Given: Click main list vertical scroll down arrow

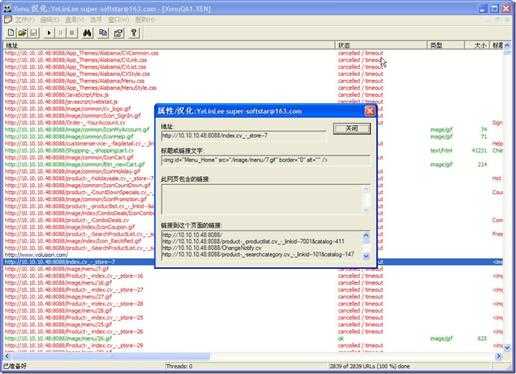Looking at the screenshot, I should coord(507,348).
